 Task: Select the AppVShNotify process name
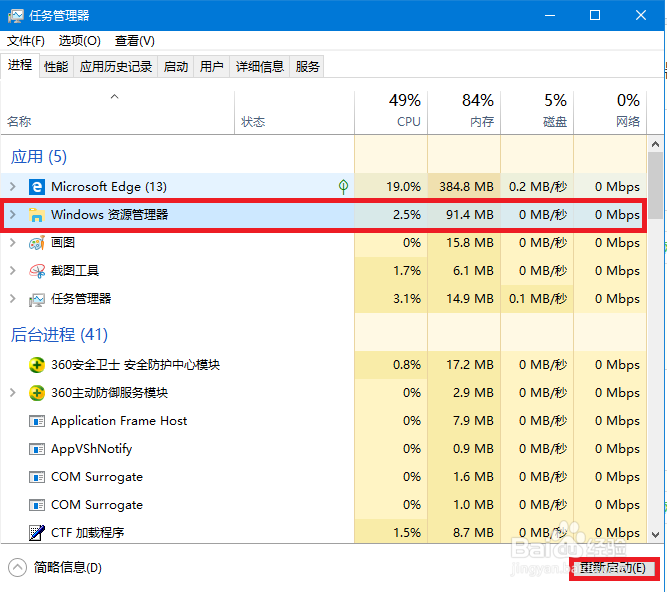[x=91, y=449]
